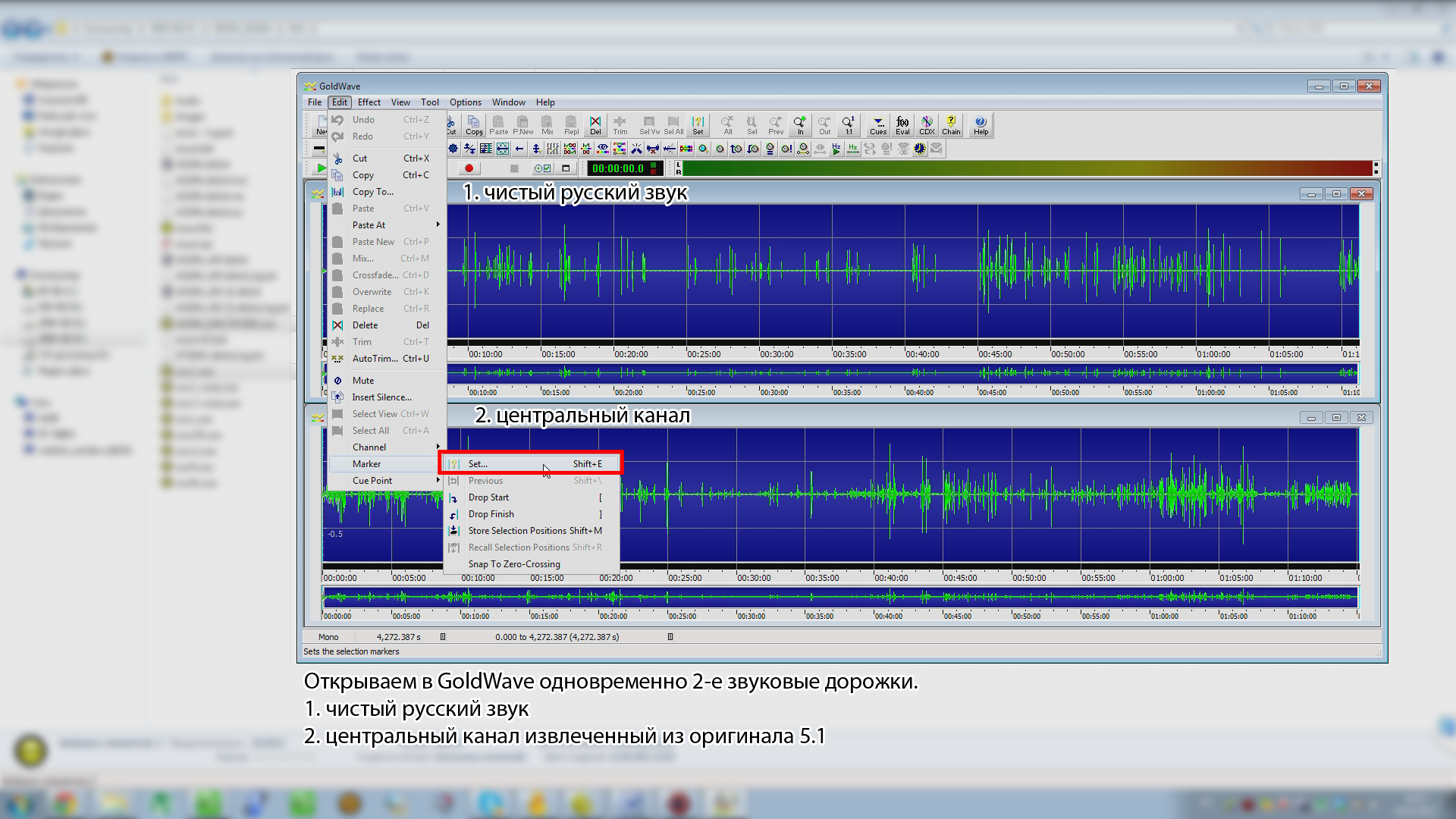The height and width of the screenshot is (819, 1456).
Task: Click the zoom All toolbar icon
Action: click(727, 125)
